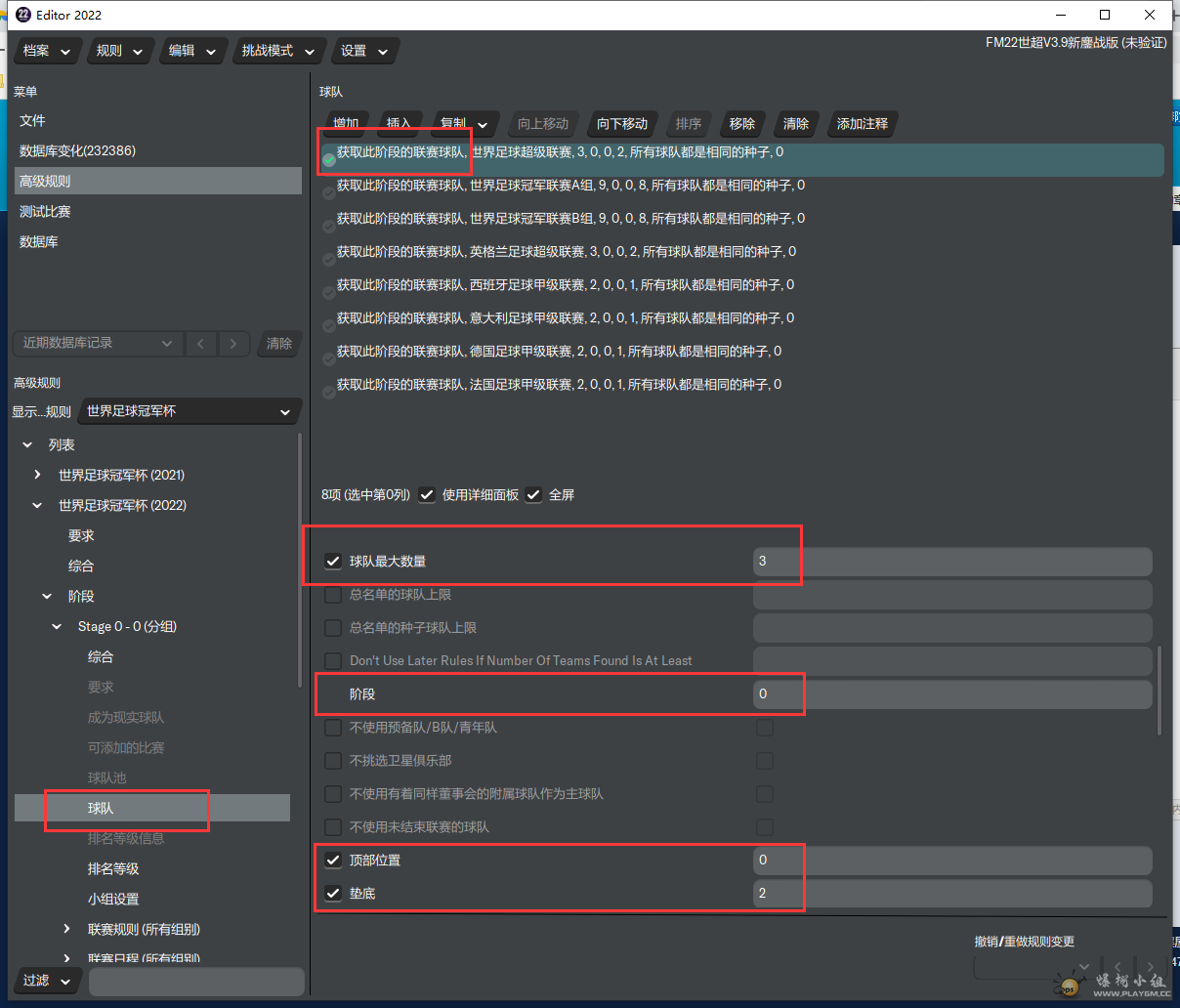Open the 档案 menu

click(47, 51)
